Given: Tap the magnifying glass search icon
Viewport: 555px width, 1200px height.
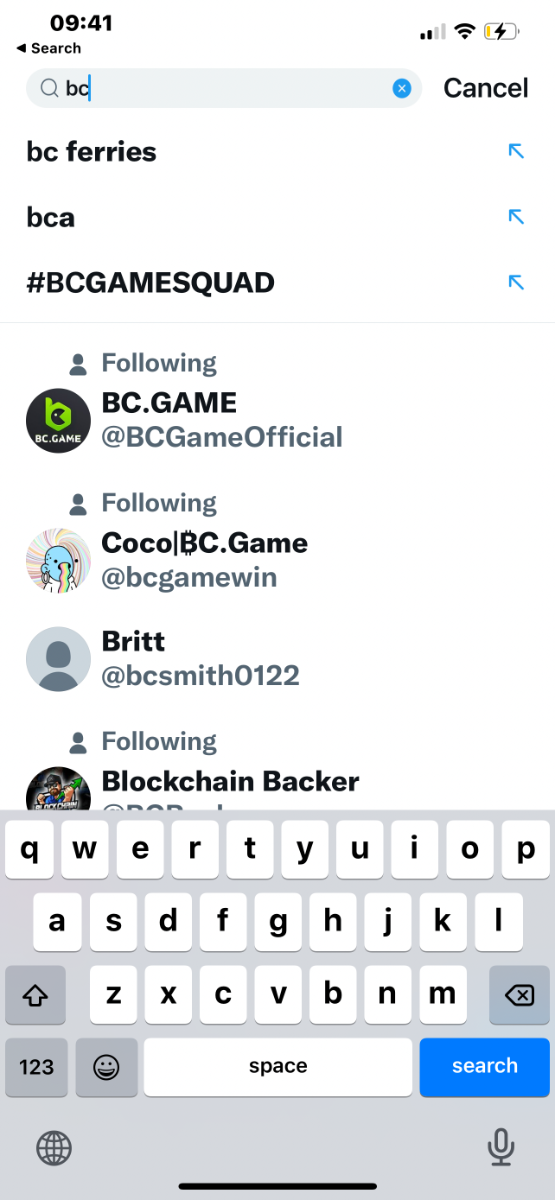Looking at the screenshot, I should coord(48,89).
